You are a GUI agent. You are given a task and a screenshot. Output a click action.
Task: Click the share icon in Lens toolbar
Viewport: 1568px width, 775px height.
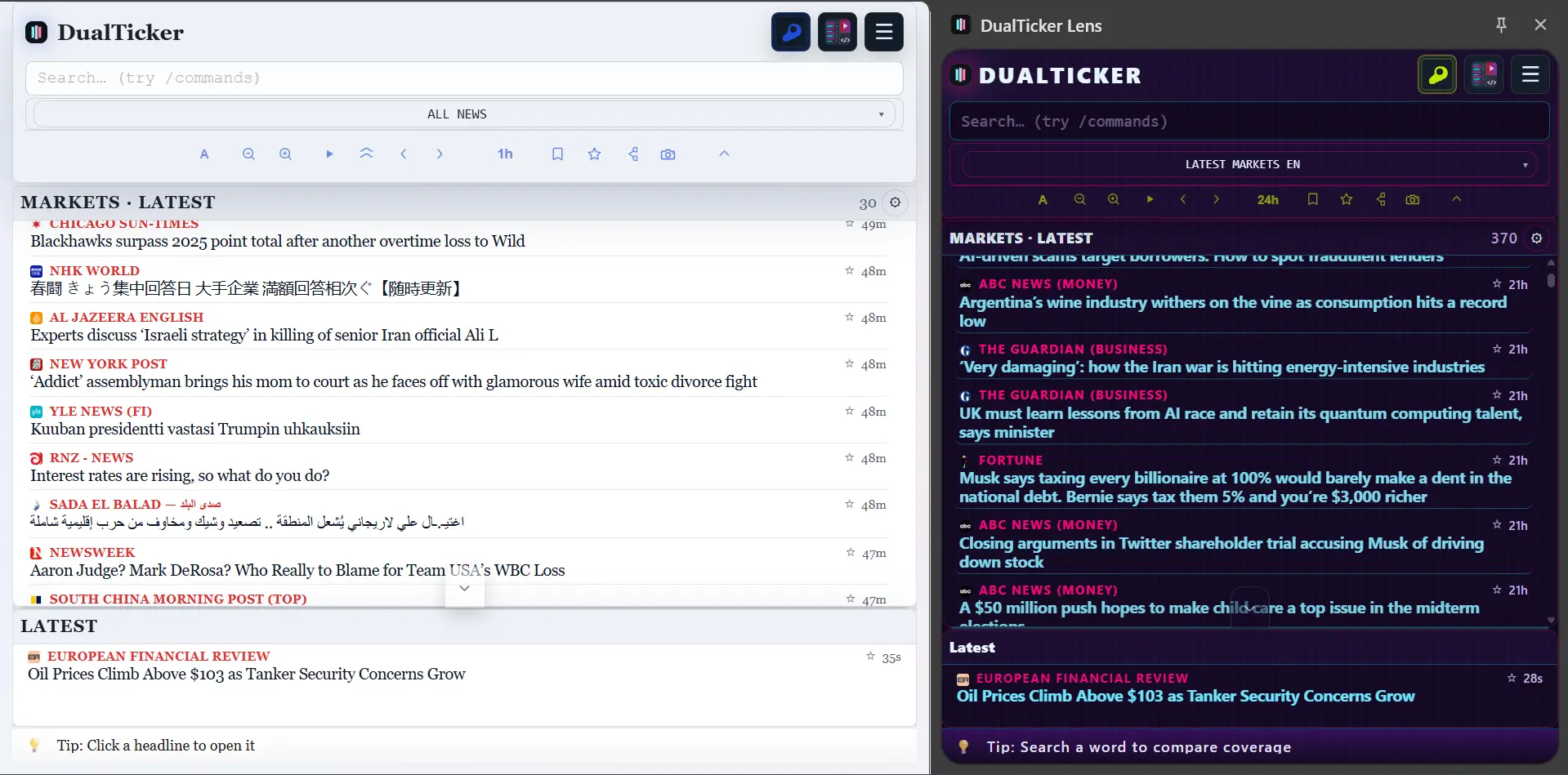coord(1382,200)
